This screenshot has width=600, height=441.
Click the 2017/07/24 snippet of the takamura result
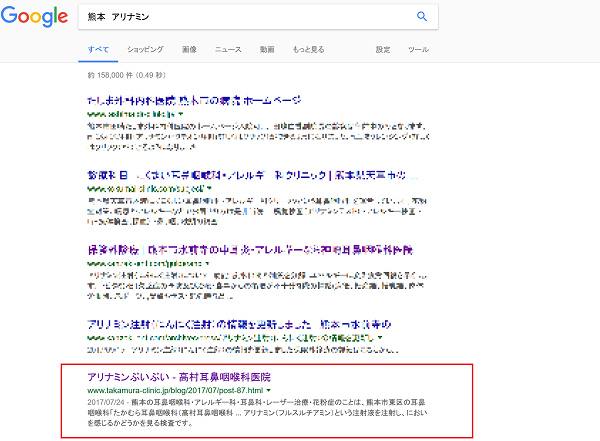[257, 412]
